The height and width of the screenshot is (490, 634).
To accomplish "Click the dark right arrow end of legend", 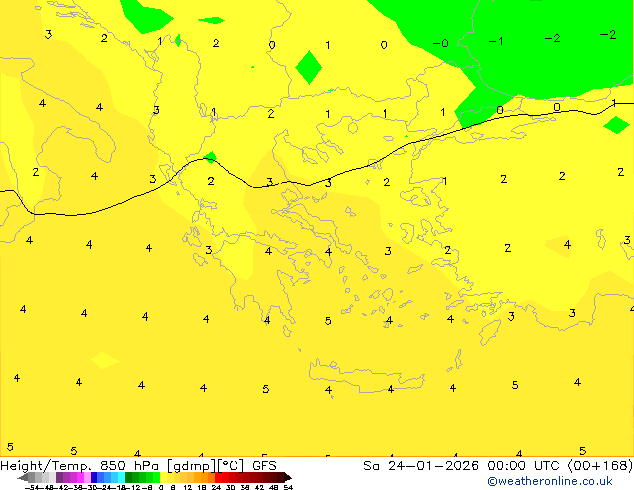I will (288, 477).
